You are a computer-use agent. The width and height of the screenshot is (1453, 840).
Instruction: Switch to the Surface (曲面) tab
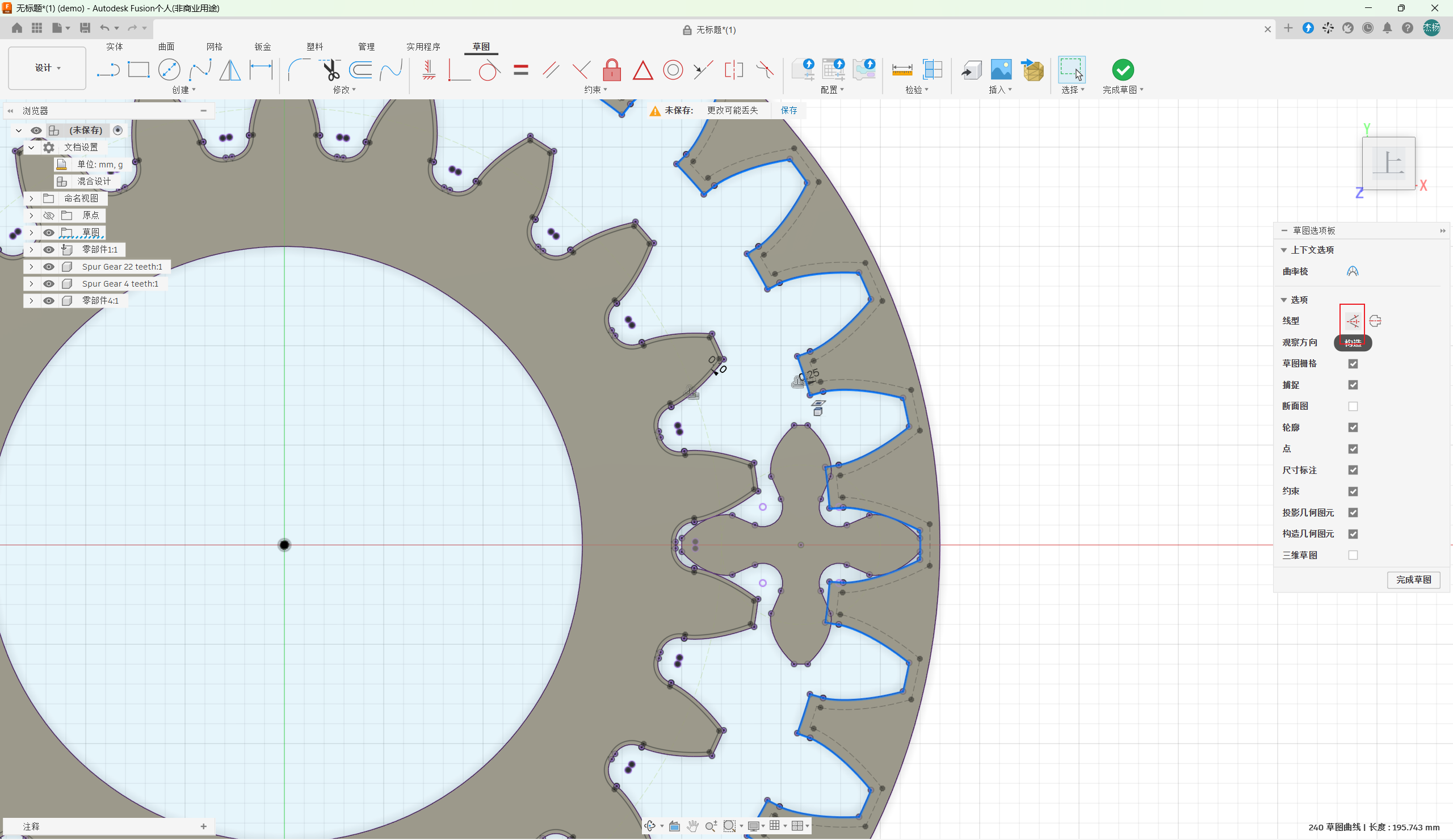pyautogui.click(x=166, y=47)
